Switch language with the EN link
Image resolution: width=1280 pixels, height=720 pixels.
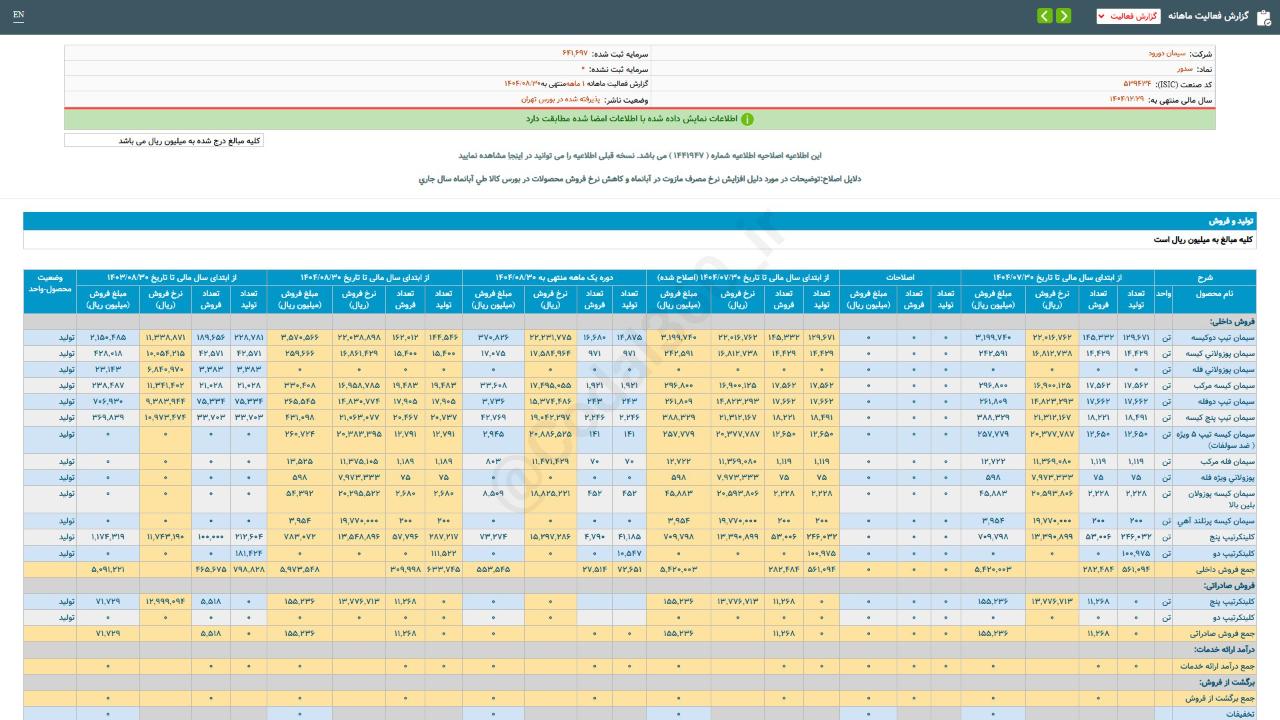click(x=19, y=16)
